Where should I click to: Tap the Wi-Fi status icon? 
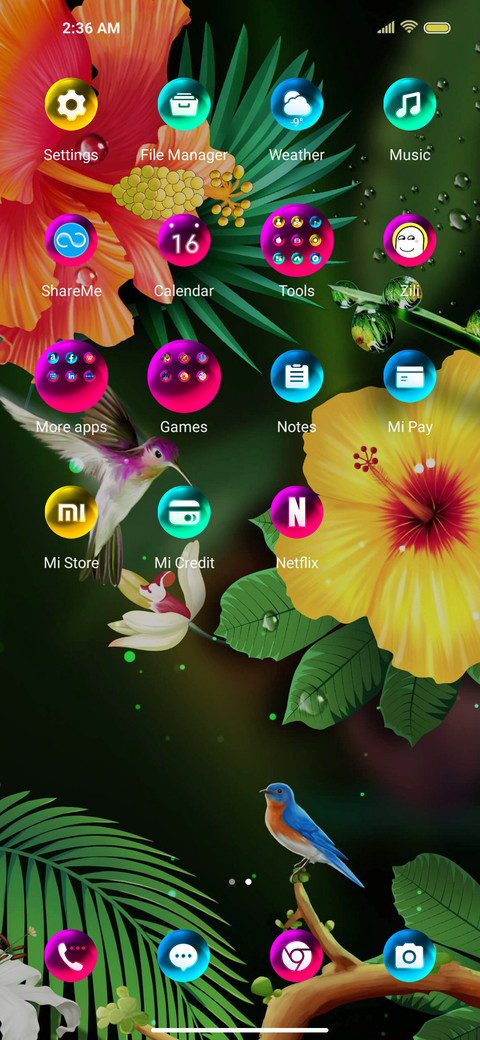coord(409,27)
